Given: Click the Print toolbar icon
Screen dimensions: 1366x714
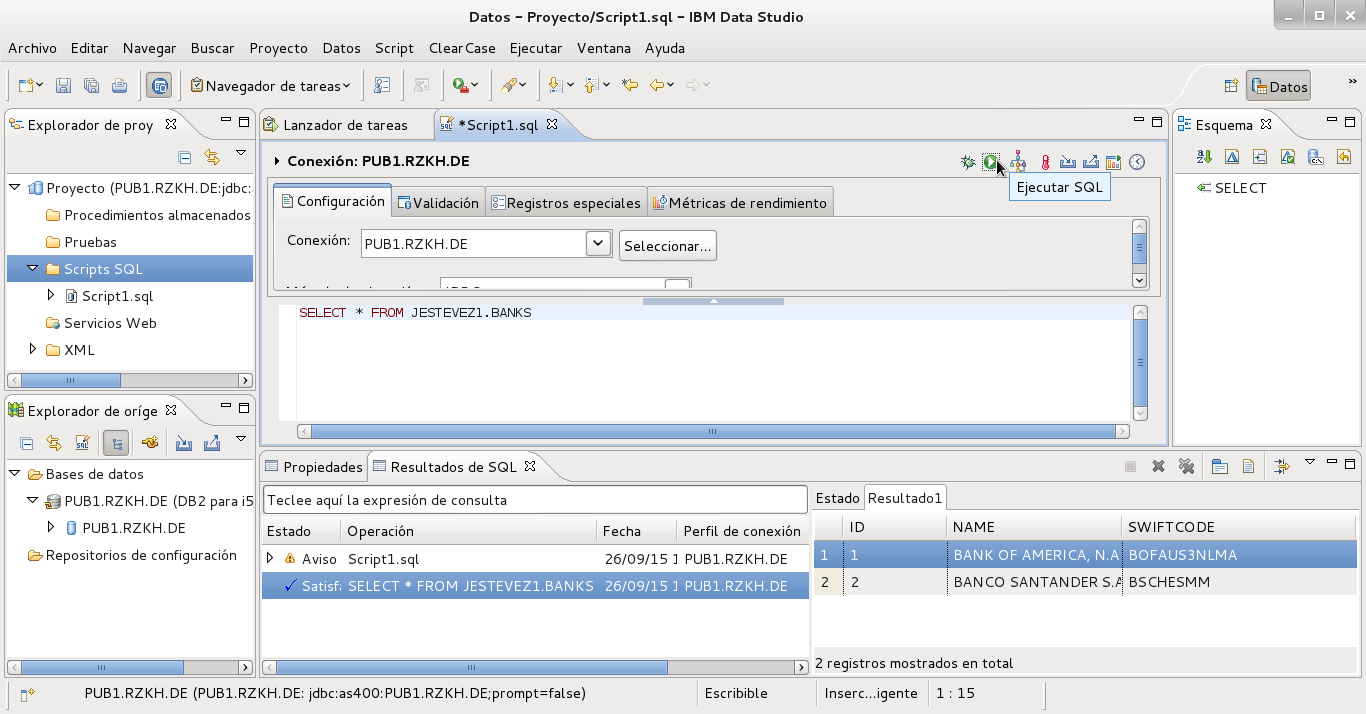Looking at the screenshot, I should point(119,86).
